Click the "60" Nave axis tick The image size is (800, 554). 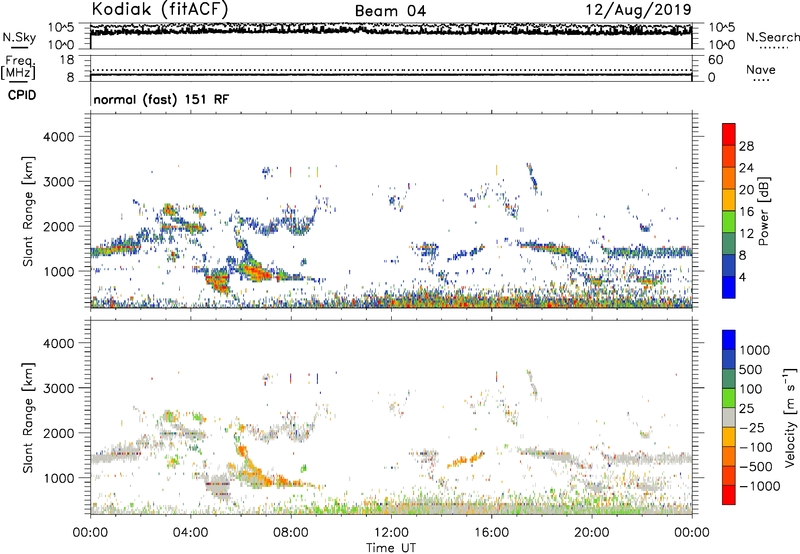coord(715,60)
